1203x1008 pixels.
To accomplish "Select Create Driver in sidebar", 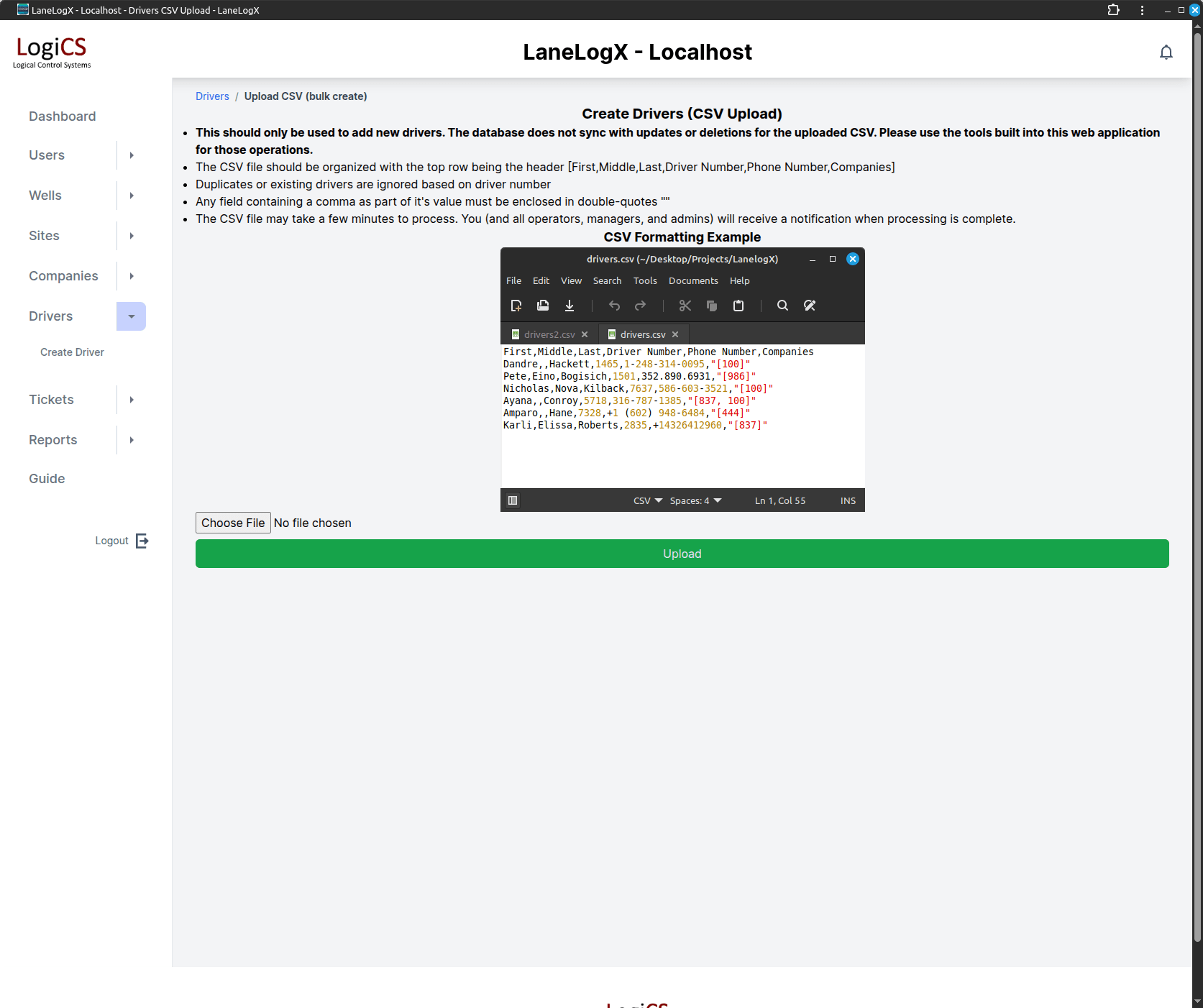I will (x=72, y=352).
